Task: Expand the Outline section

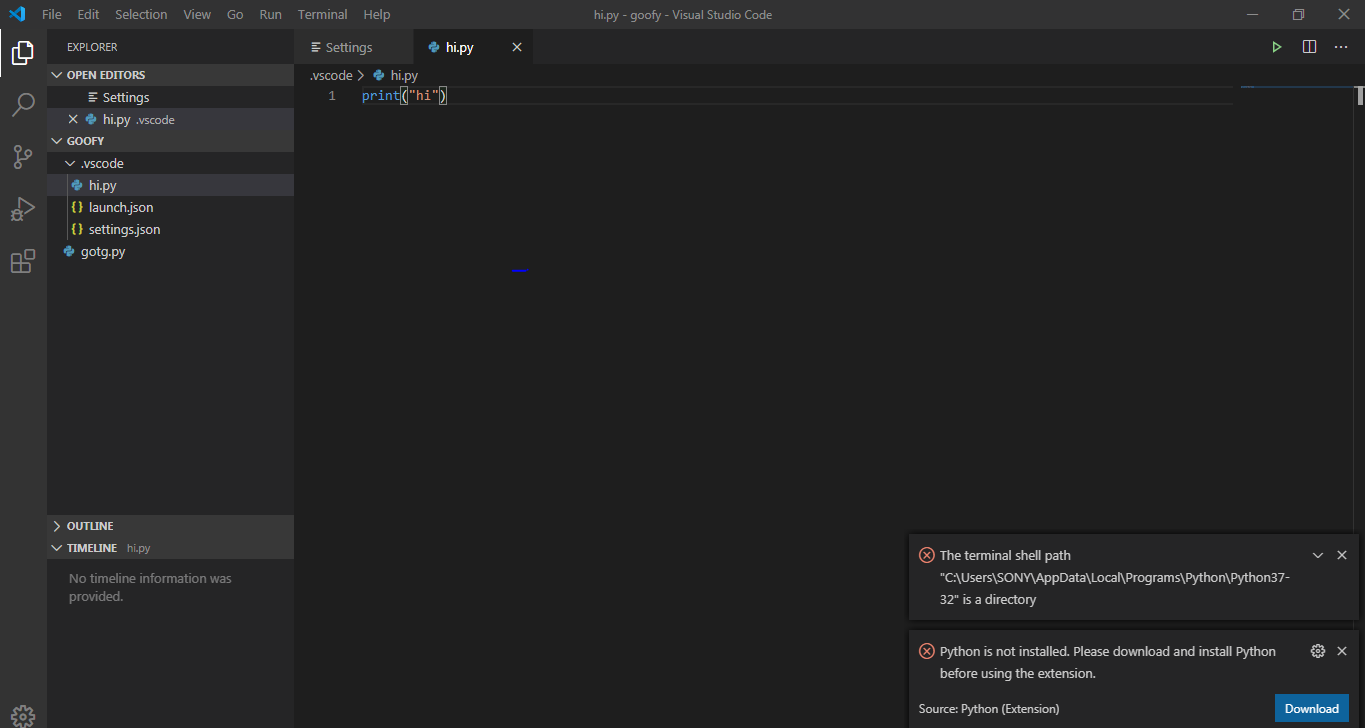Action: [x=170, y=526]
